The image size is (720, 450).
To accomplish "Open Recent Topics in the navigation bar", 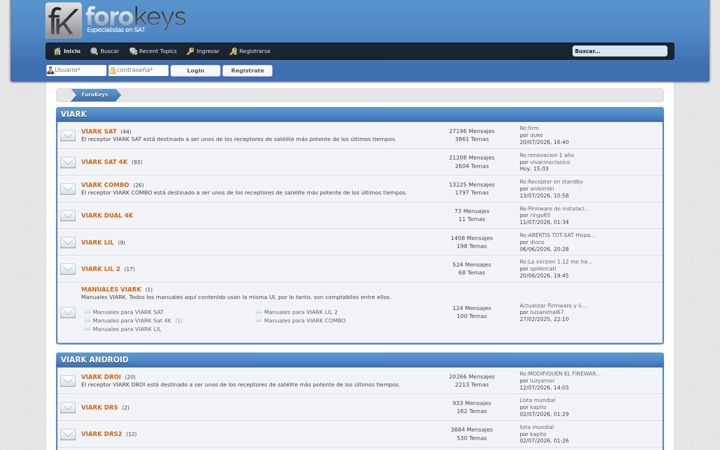I will click(153, 51).
